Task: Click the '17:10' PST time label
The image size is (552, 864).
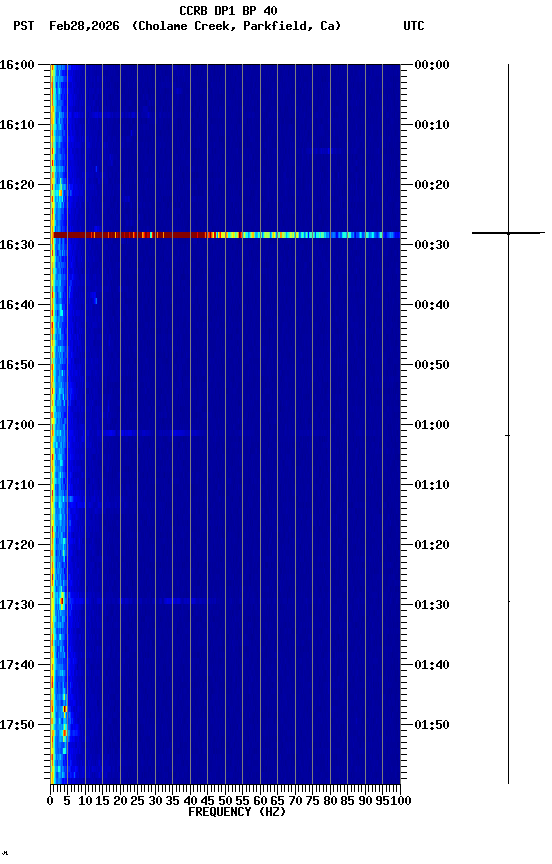Action: click(x=17, y=485)
